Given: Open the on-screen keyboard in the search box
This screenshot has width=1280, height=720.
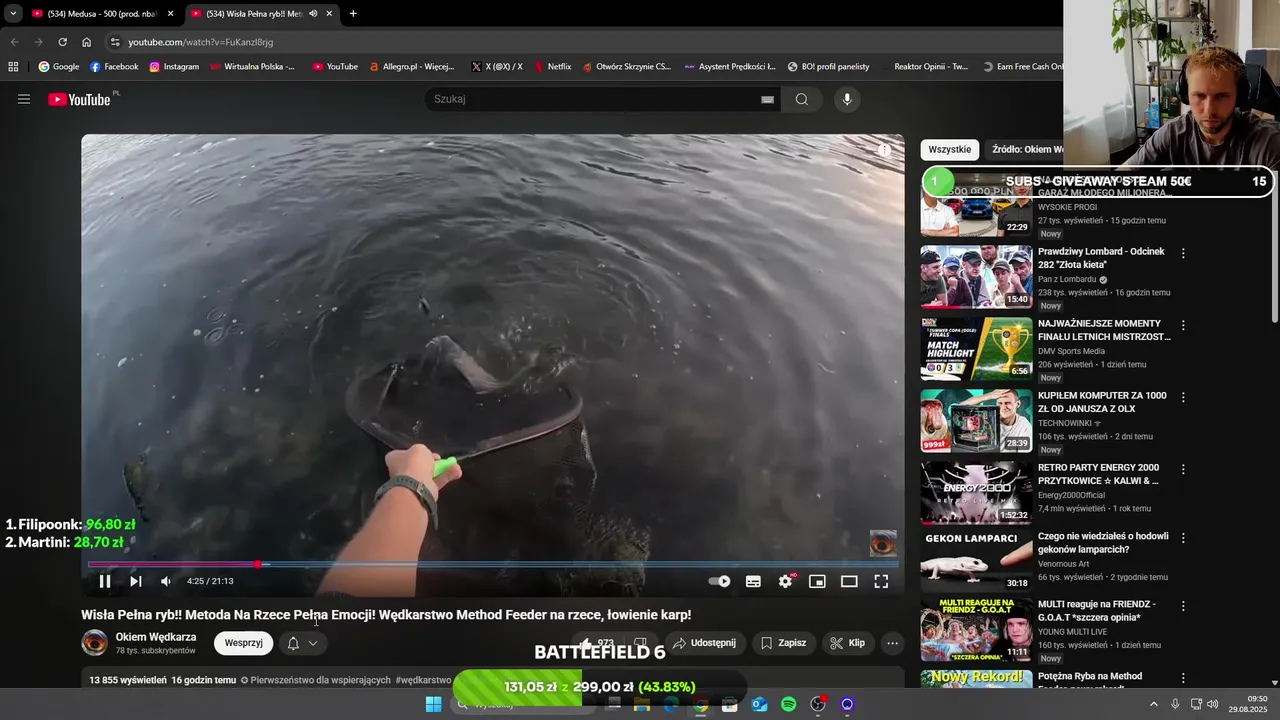Looking at the screenshot, I should tap(767, 99).
